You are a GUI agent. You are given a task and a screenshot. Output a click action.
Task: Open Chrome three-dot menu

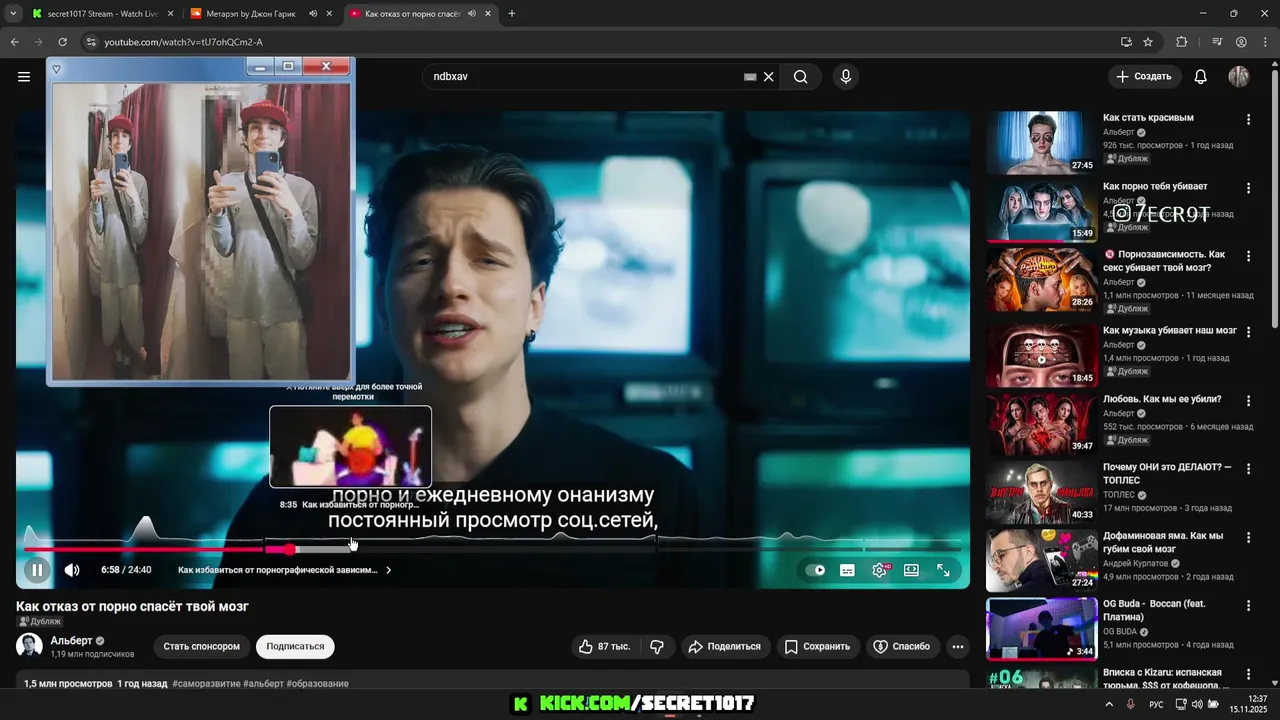1265,42
